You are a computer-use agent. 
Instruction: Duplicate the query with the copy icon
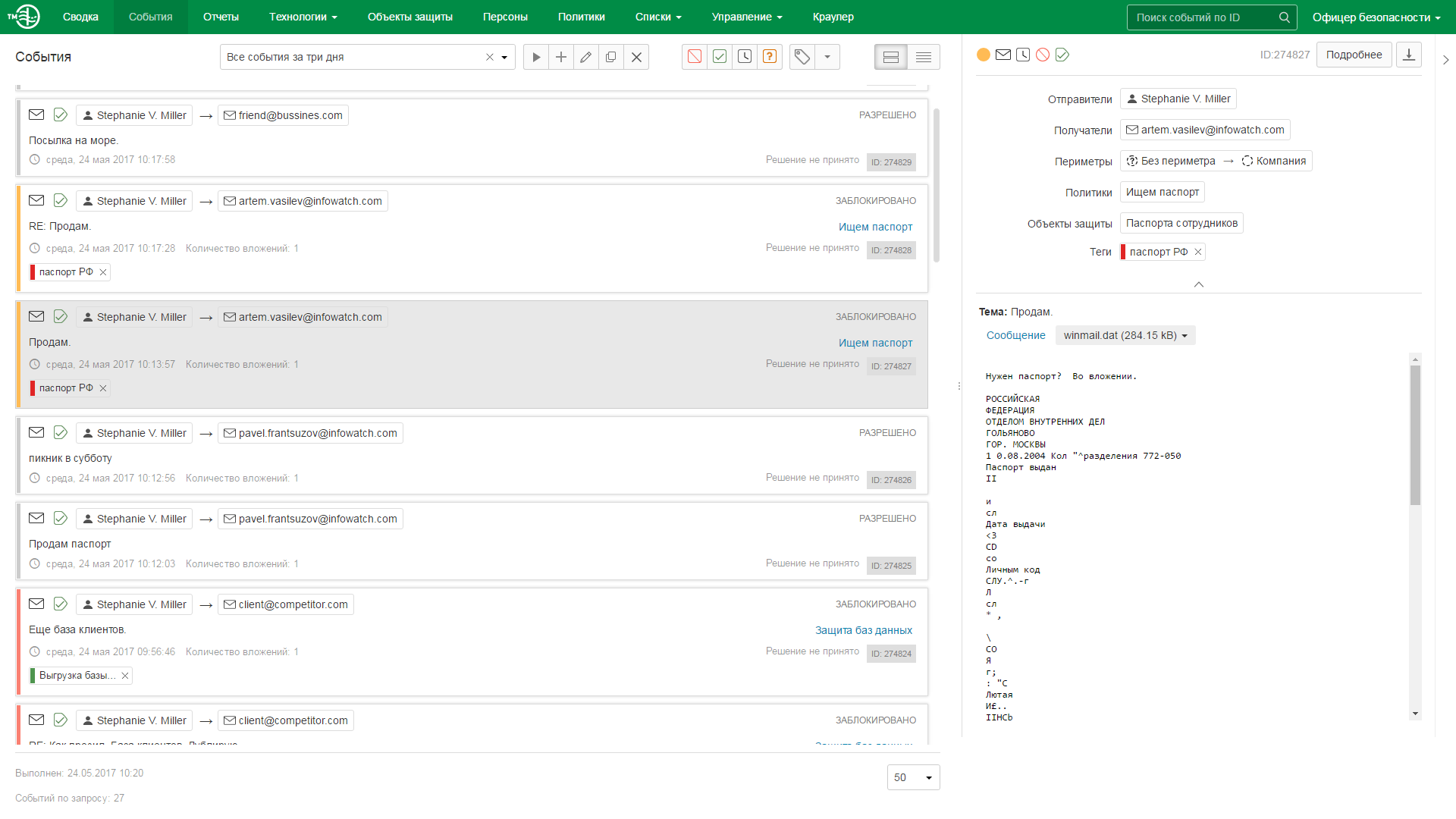point(611,57)
